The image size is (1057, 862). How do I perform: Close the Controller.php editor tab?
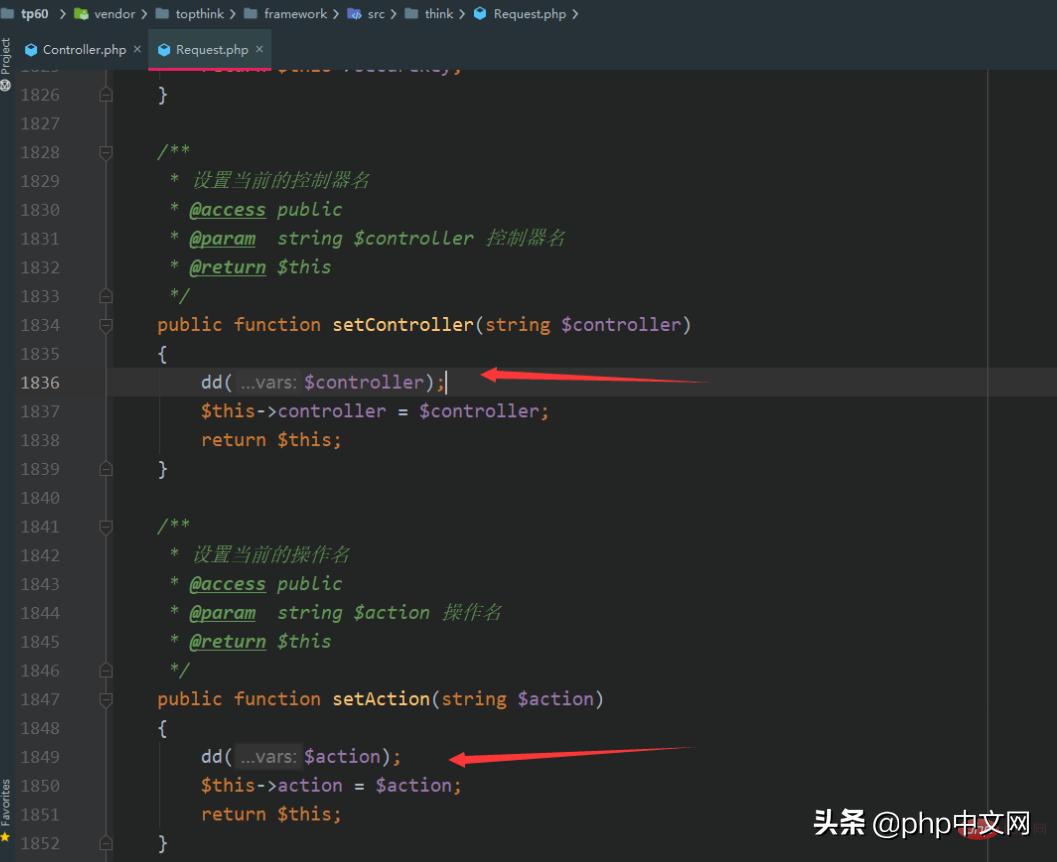[137, 49]
